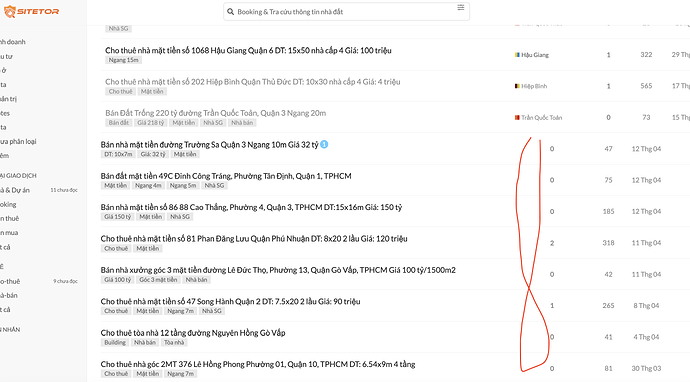The height and width of the screenshot is (382, 690).
Task: Open the filter options icon in the search box
Action: pyautogui.click(x=460, y=7)
